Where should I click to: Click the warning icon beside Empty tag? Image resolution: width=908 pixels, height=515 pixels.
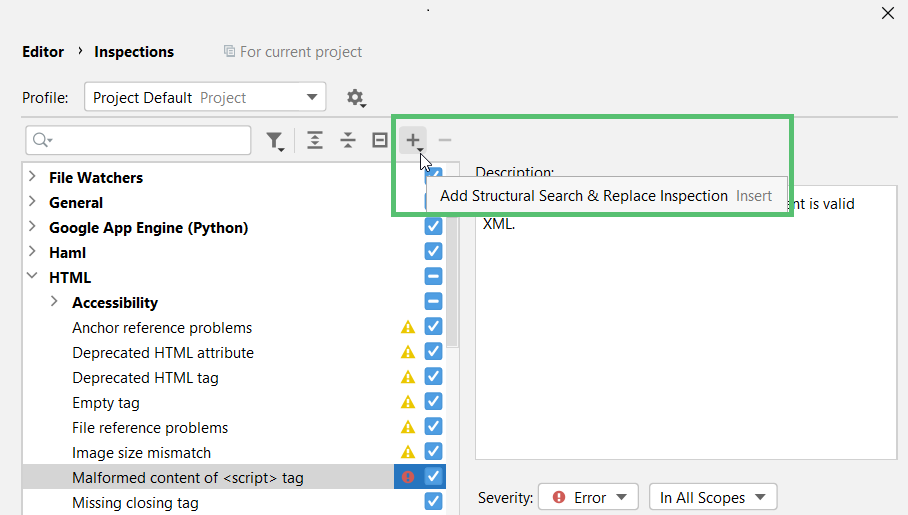tap(408, 403)
